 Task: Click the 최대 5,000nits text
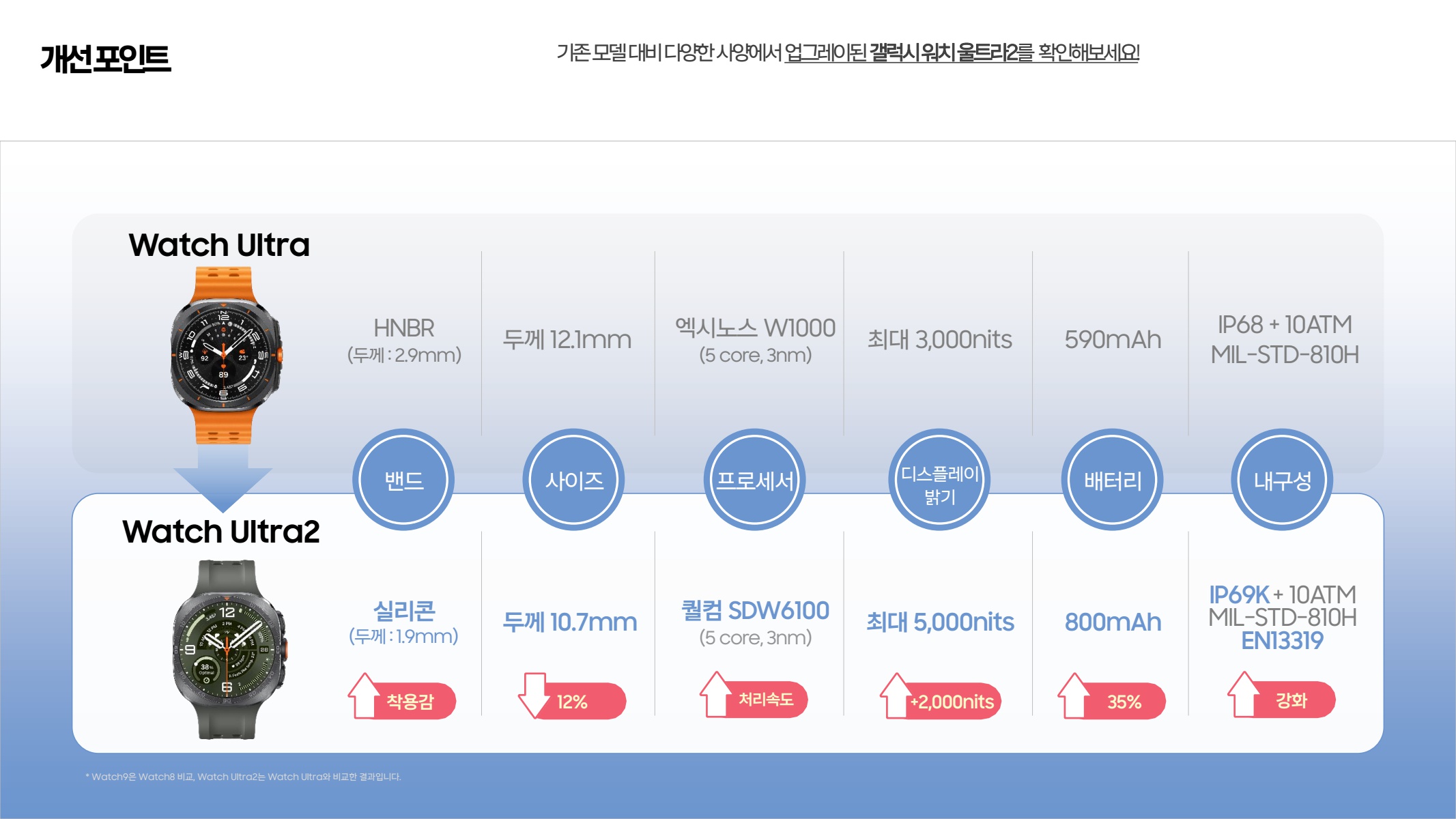940,622
